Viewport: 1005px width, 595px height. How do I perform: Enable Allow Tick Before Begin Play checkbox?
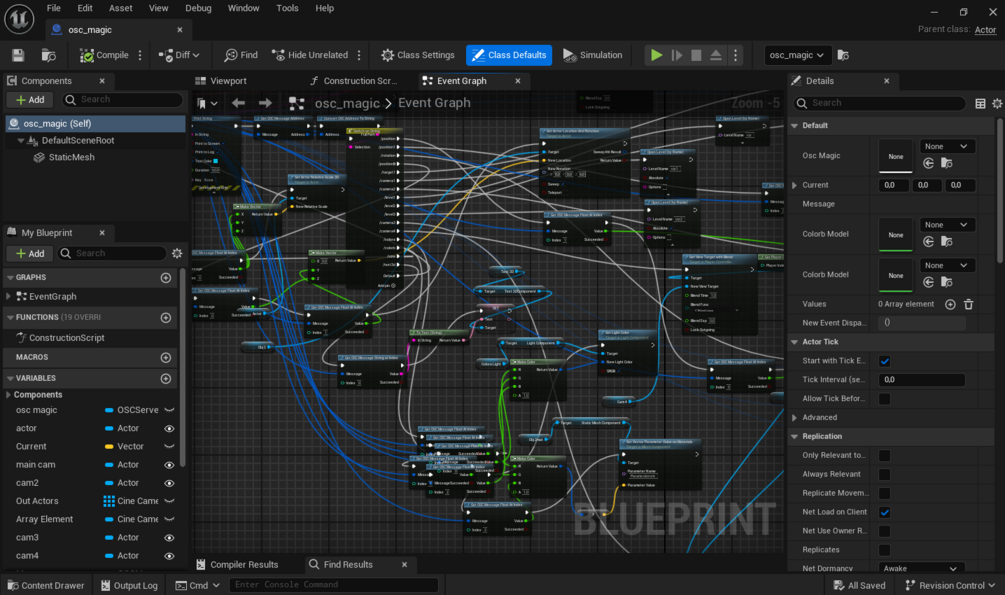pos(885,399)
